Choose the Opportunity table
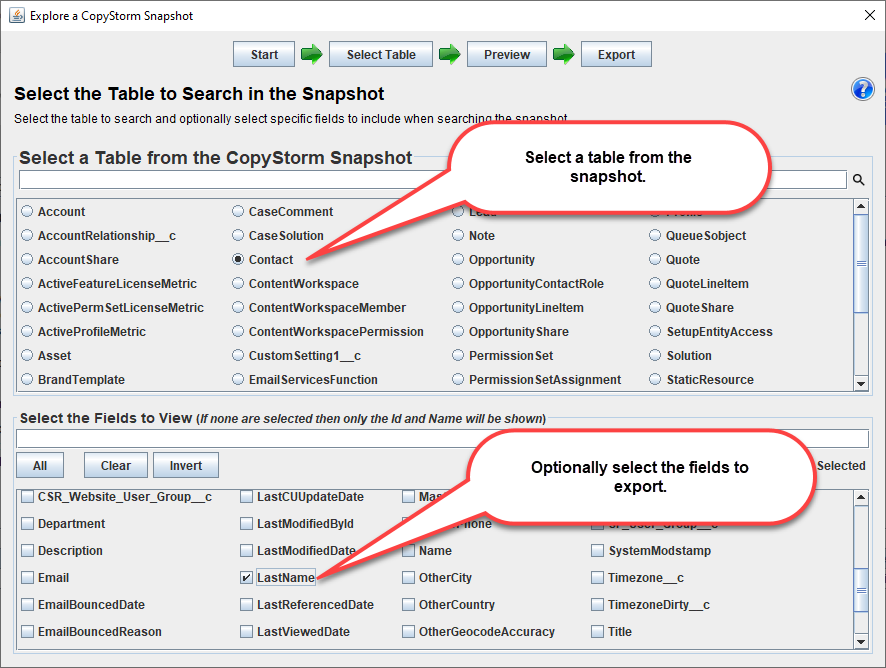 pos(458,259)
